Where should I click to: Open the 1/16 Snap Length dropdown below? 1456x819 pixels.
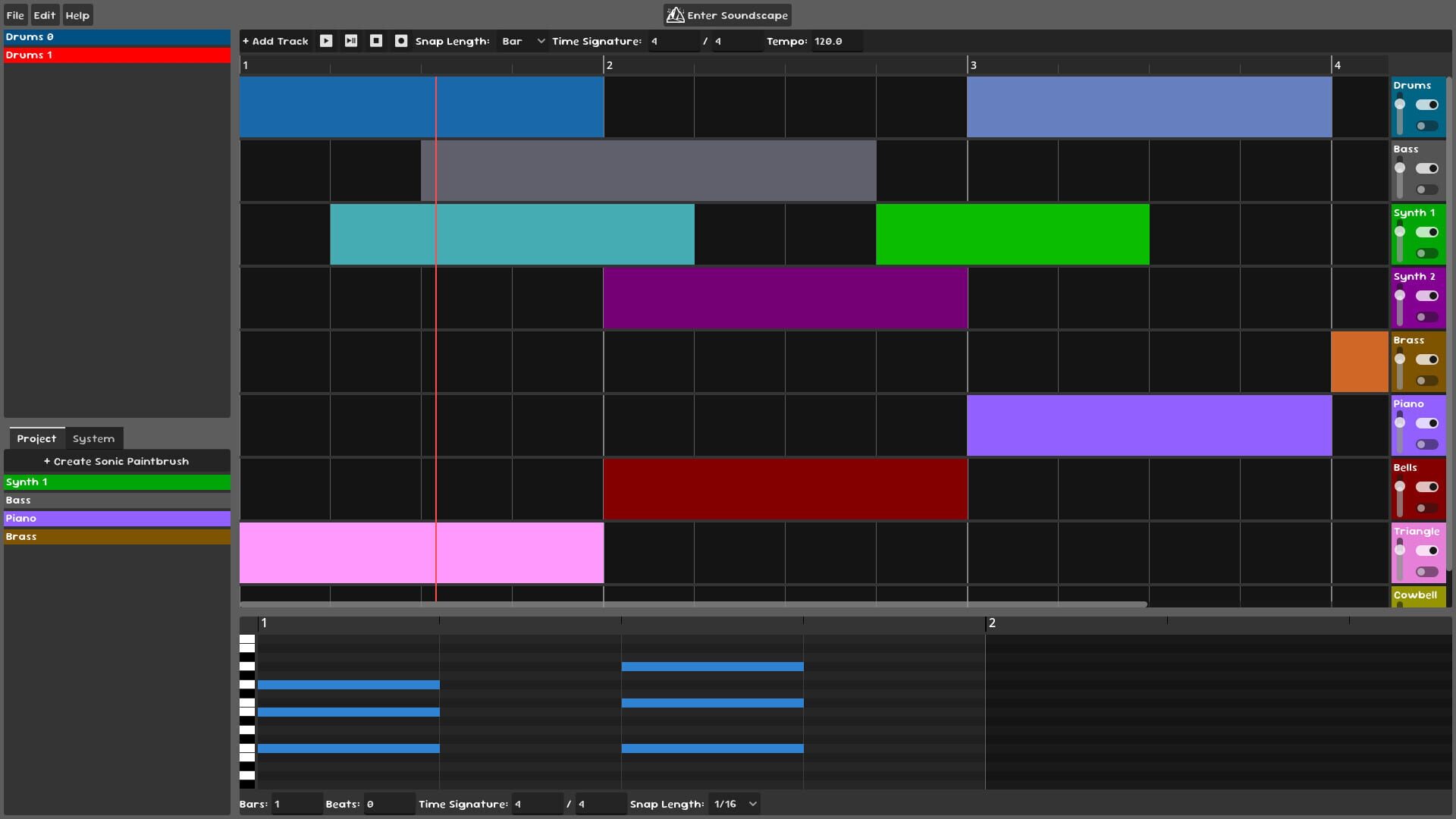pyautogui.click(x=733, y=804)
